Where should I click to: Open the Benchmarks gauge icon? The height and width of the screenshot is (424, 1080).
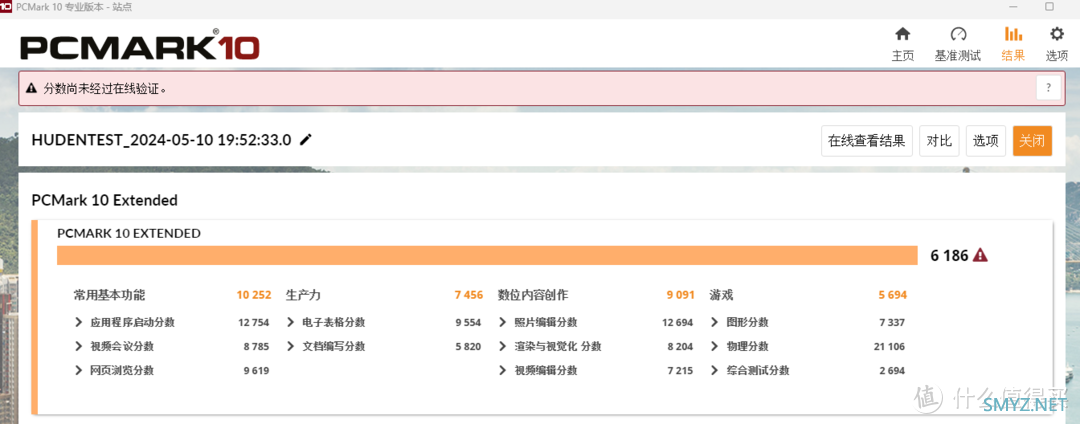(957, 35)
